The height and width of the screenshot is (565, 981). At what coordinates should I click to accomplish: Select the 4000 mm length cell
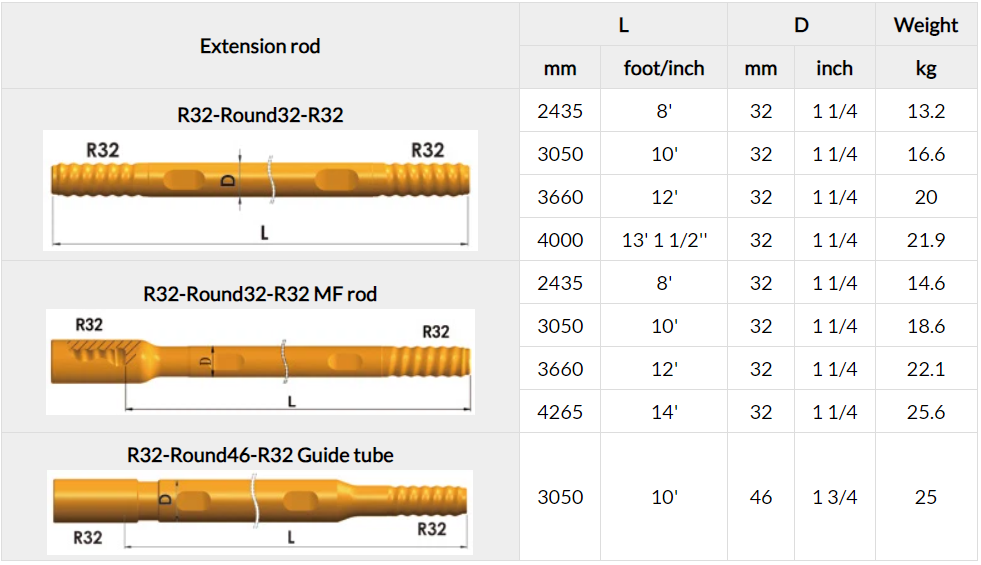click(x=560, y=240)
